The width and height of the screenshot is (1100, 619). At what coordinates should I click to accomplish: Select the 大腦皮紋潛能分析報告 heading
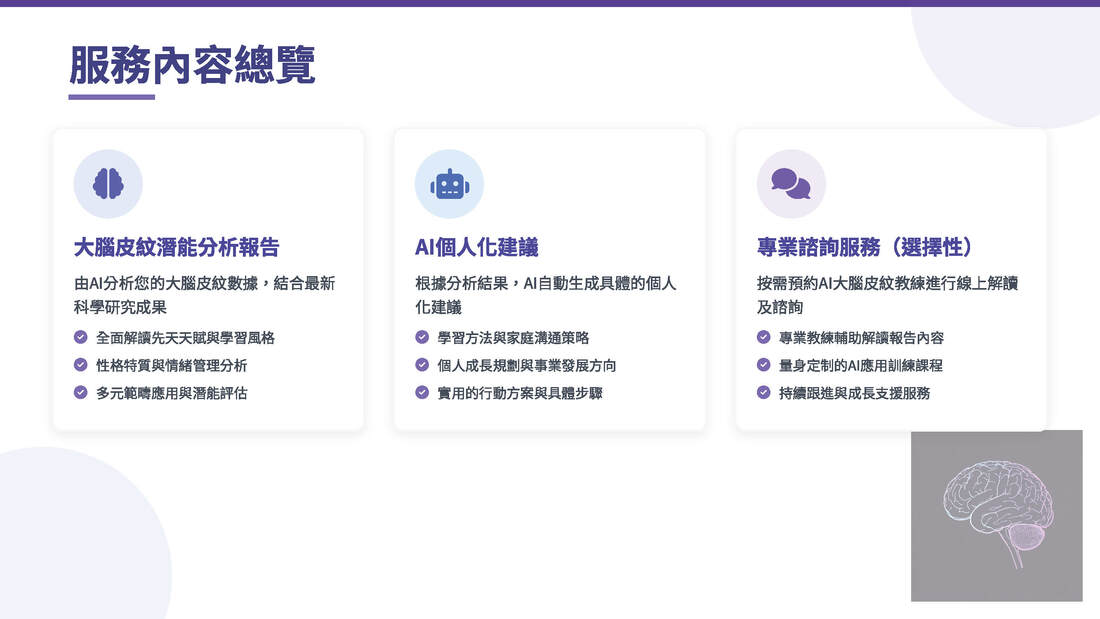coord(176,247)
